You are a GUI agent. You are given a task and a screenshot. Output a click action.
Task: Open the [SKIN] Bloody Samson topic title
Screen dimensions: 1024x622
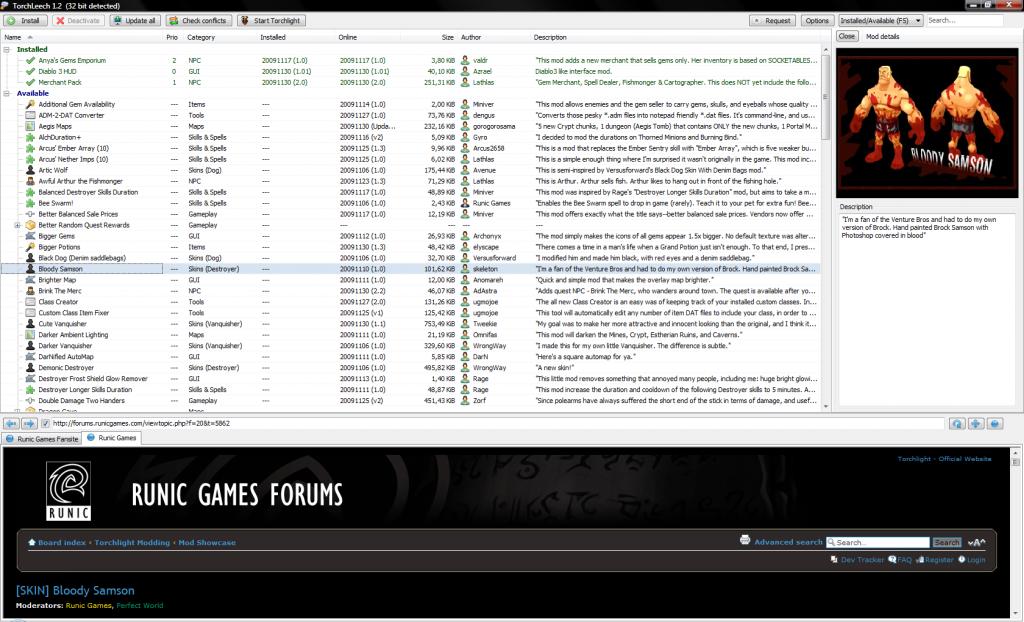(75, 591)
